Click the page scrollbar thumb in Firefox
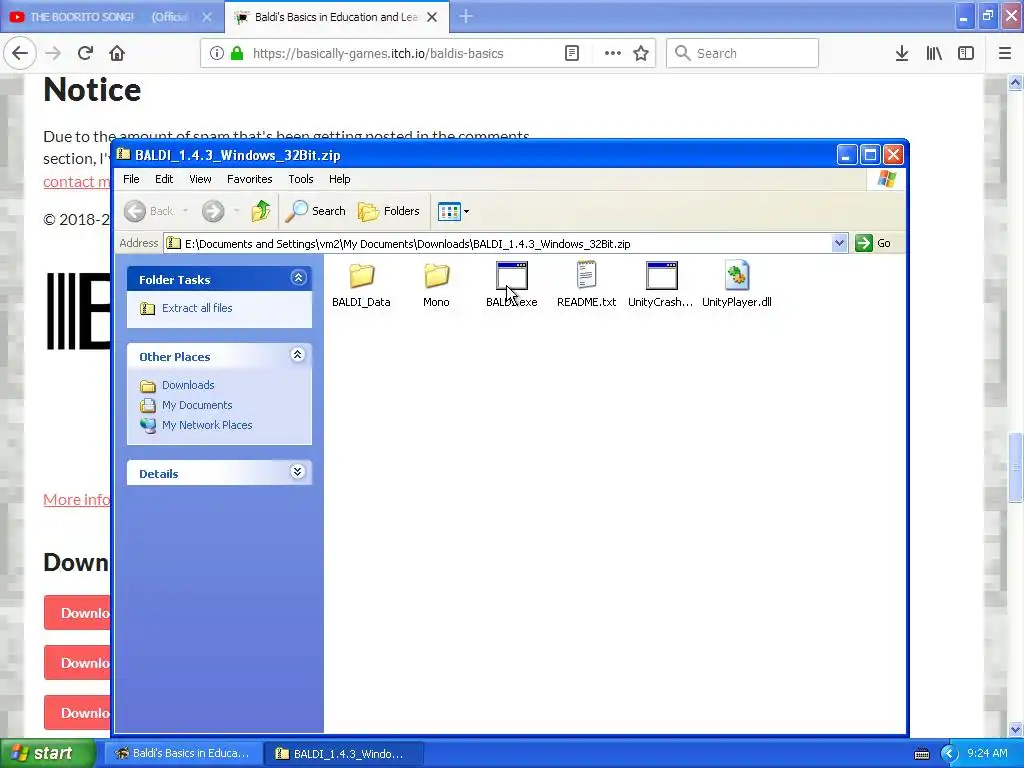Screen dimensions: 1024x768 (1016, 467)
